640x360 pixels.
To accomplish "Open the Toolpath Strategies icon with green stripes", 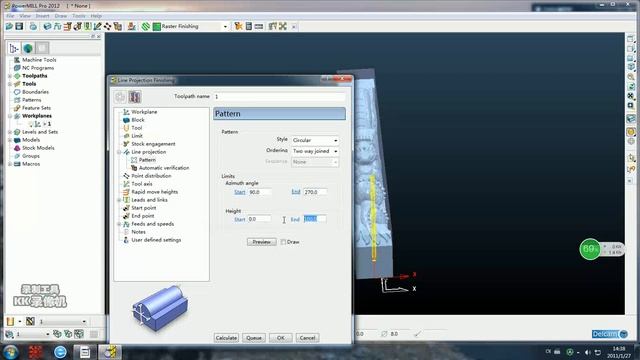I will pos(146,27).
